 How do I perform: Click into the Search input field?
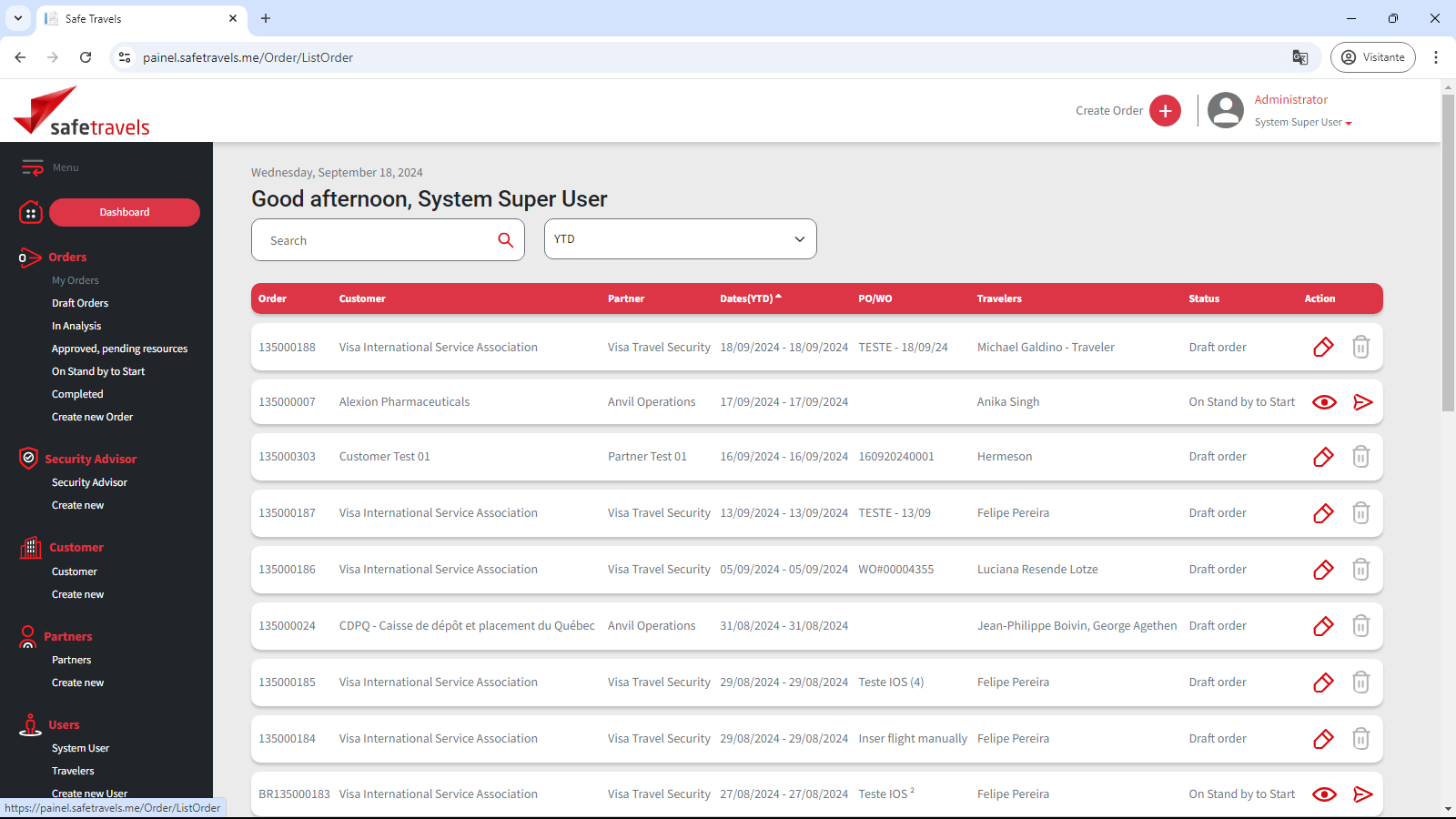tap(378, 240)
